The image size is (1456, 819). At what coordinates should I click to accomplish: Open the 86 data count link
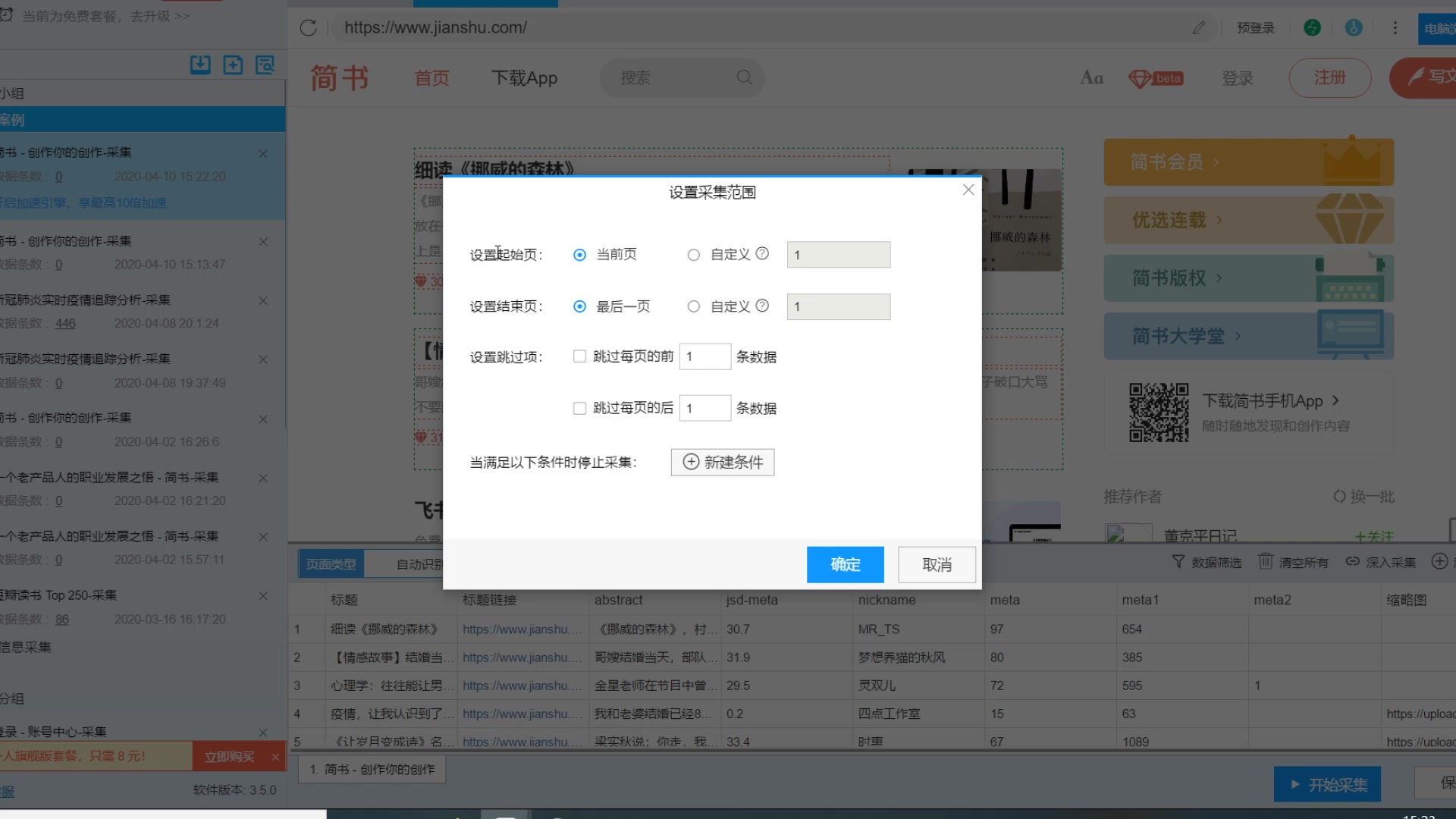coord(62,620)
